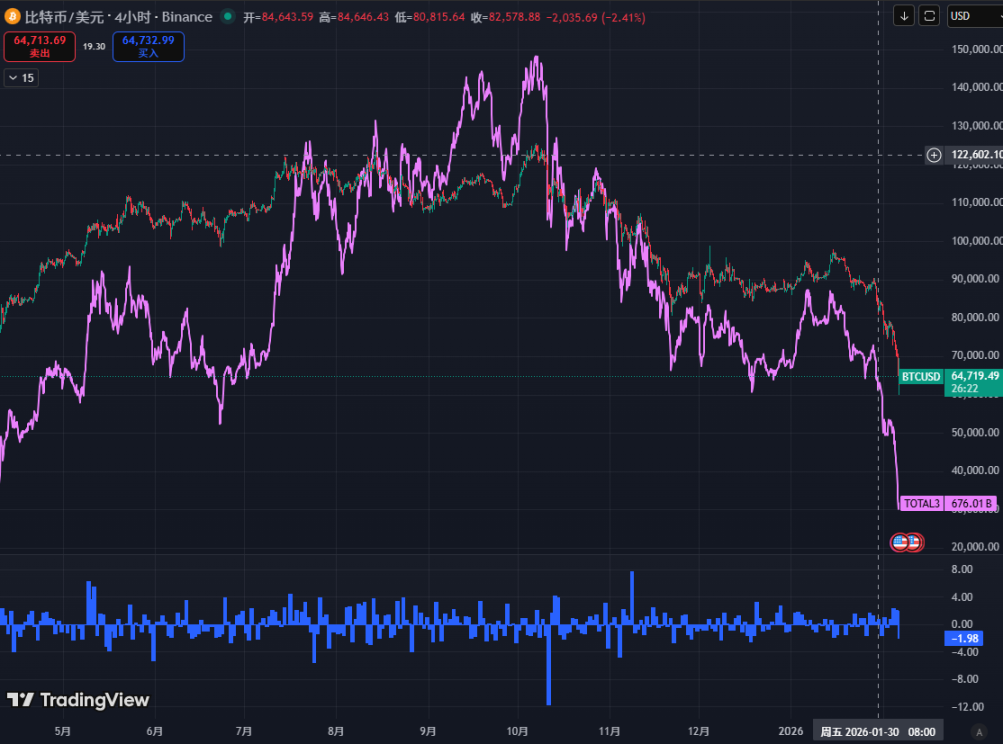Click the 4小时 interval in the chart title
This screenshot has height=744, width=1003.
click(x=131, y=17)
